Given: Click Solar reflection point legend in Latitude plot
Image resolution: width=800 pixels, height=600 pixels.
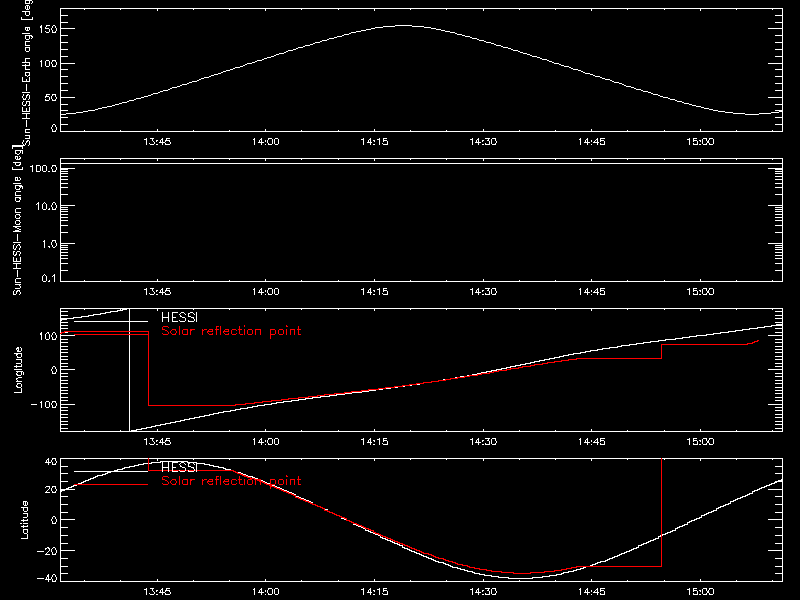Looking at the screenshot, I should pyautogui.click(x=231, y=481).
